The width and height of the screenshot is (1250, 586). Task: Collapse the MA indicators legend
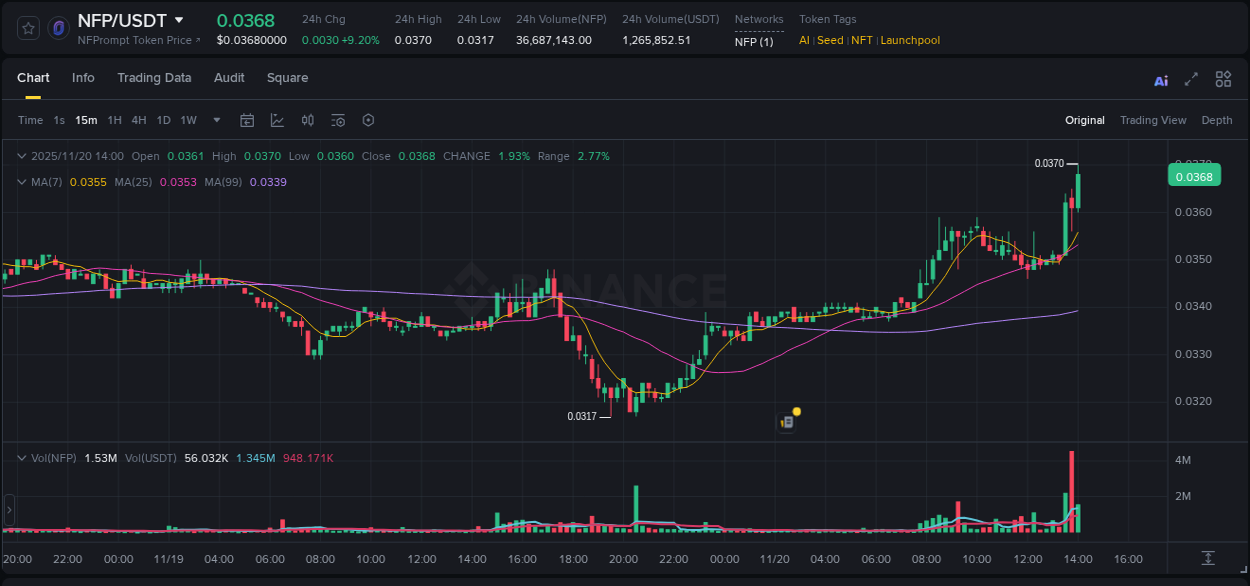22,182
